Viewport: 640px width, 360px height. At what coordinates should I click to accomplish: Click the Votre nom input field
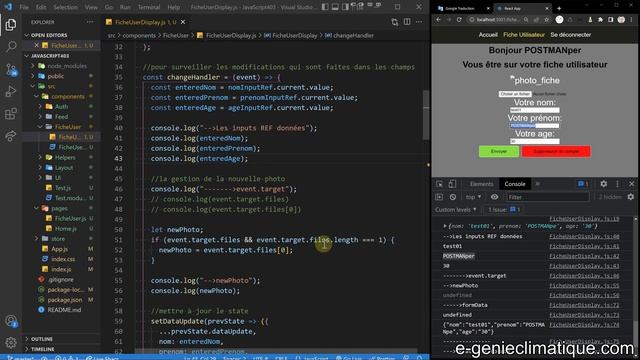[534, 110]
